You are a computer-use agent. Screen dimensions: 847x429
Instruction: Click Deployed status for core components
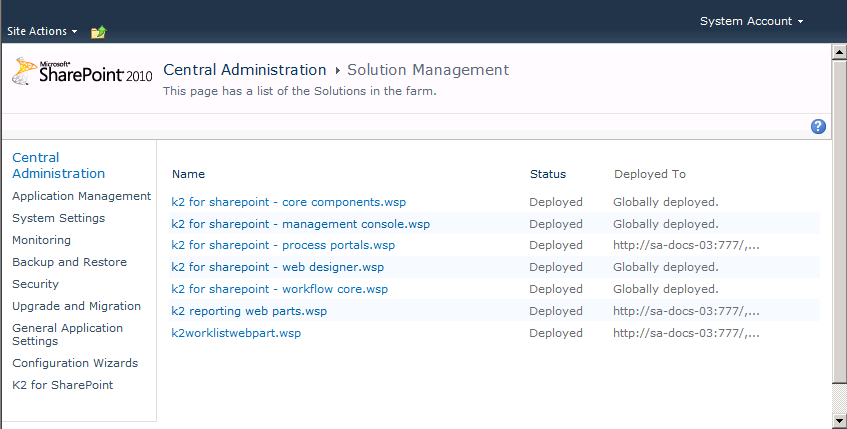click(556, 202)
